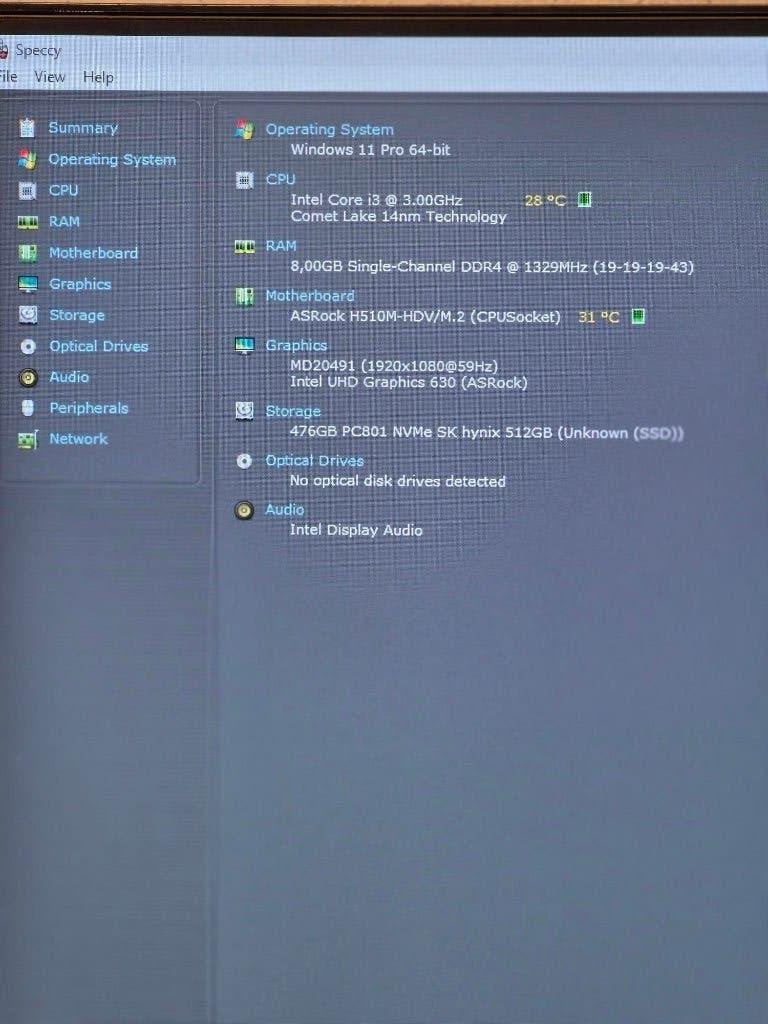Click the hard disk icon beside the Storage heading
Viewport: 768px width, 1024px height.
pos(244,411)
